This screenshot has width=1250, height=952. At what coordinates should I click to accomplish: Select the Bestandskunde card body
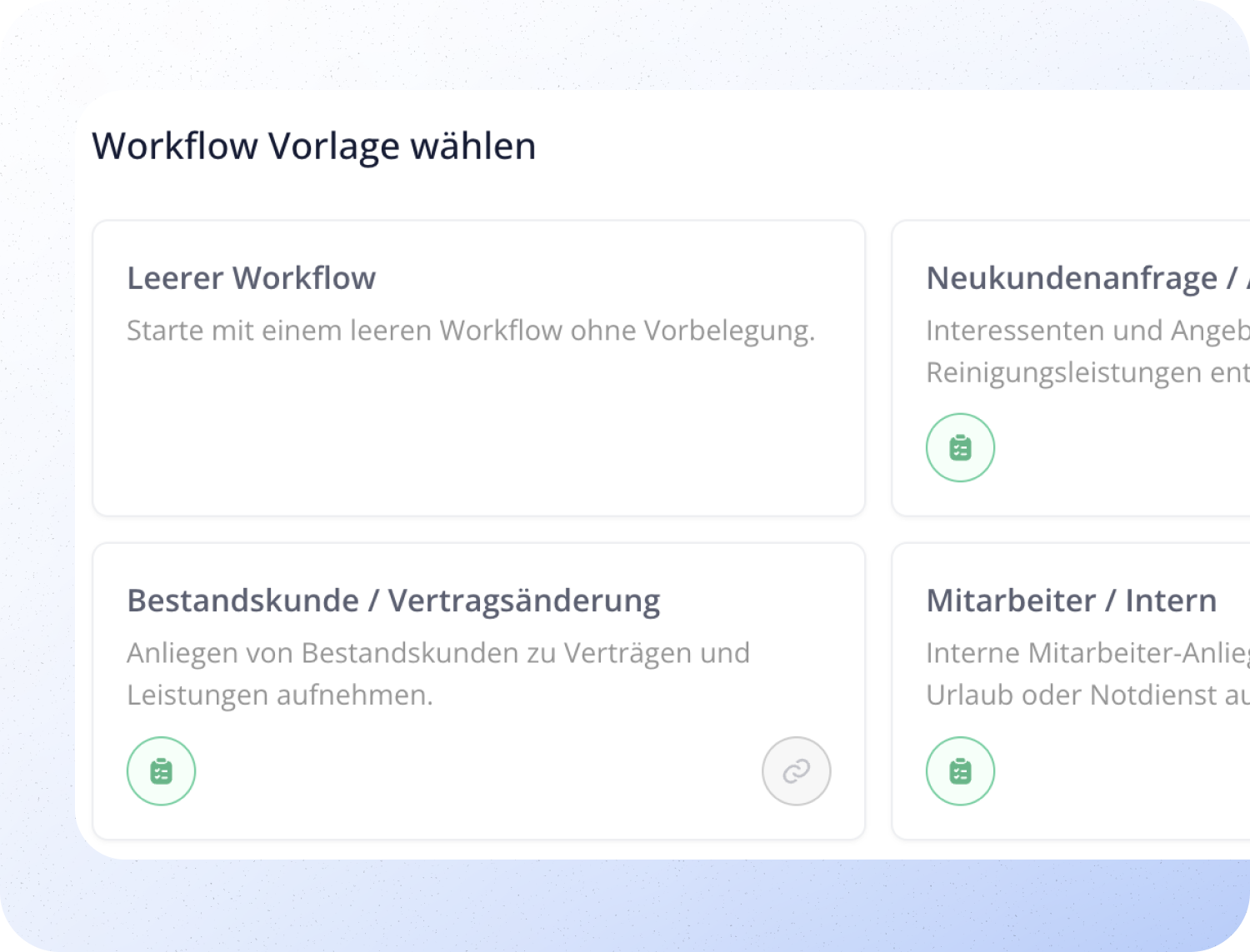point(439,673)
